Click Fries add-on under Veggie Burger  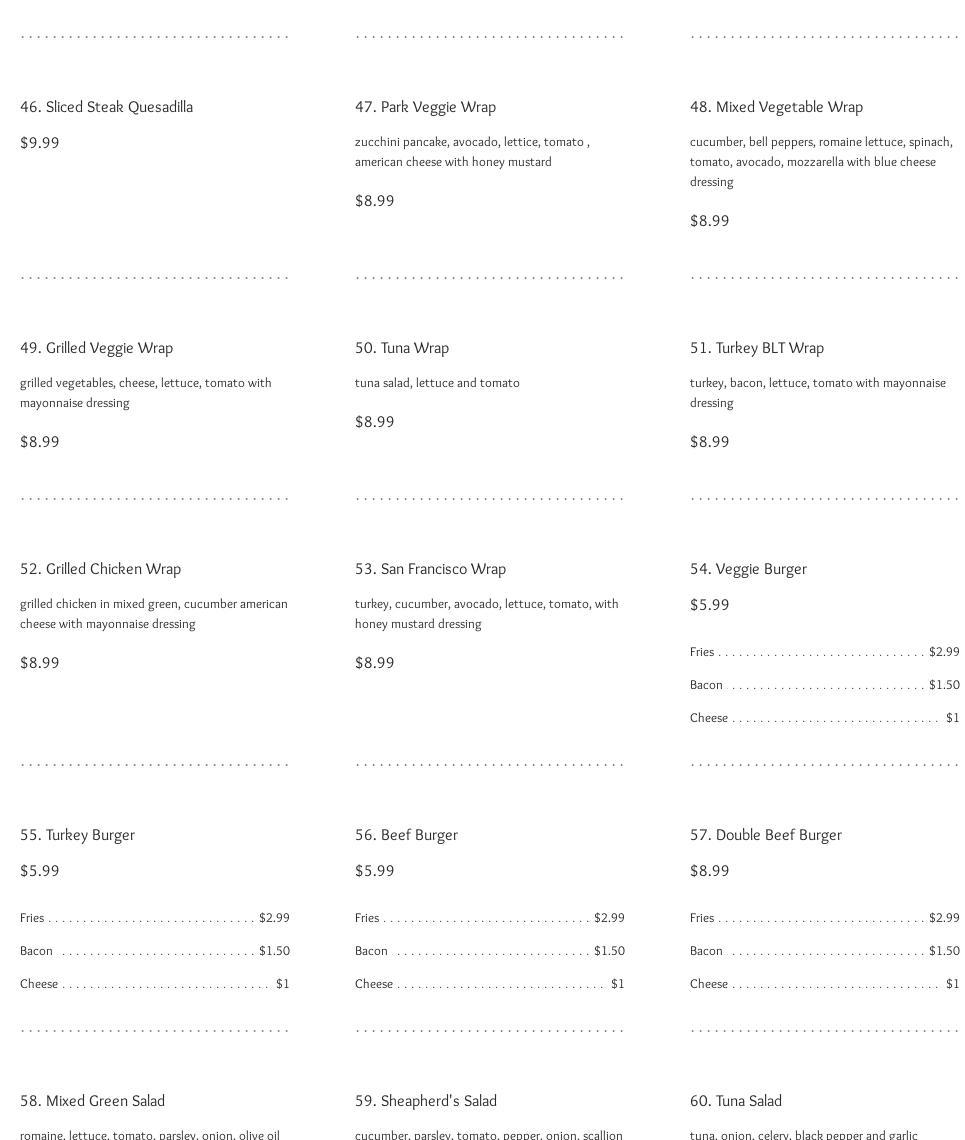click(702, 652)
